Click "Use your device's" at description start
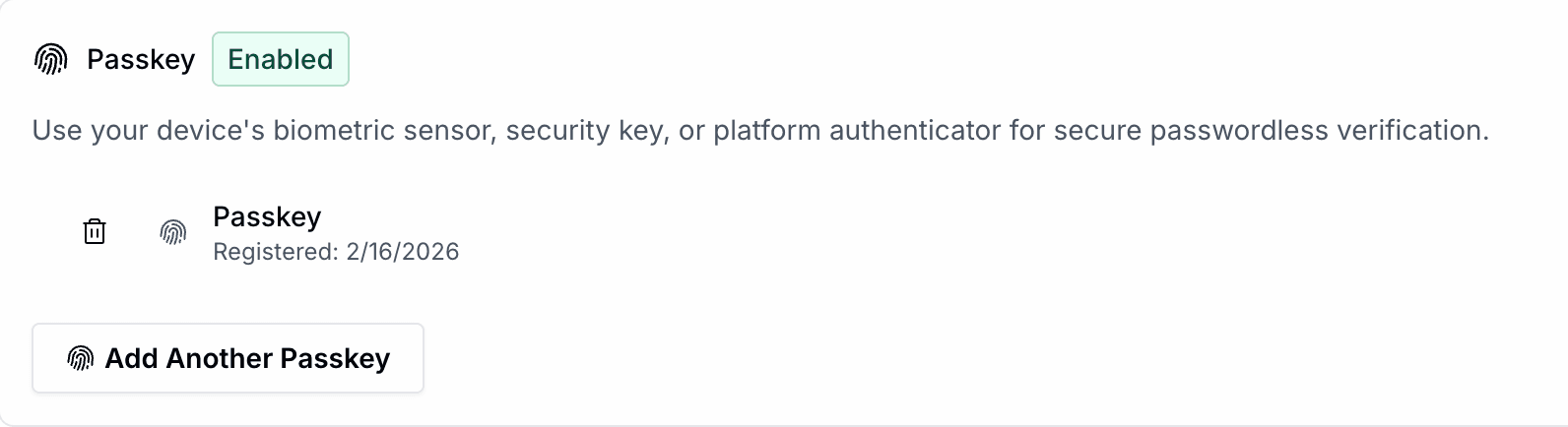Image resolution: width=1568 pixels, height=427 pixels. pyautogui.click(x=148, y=131)
